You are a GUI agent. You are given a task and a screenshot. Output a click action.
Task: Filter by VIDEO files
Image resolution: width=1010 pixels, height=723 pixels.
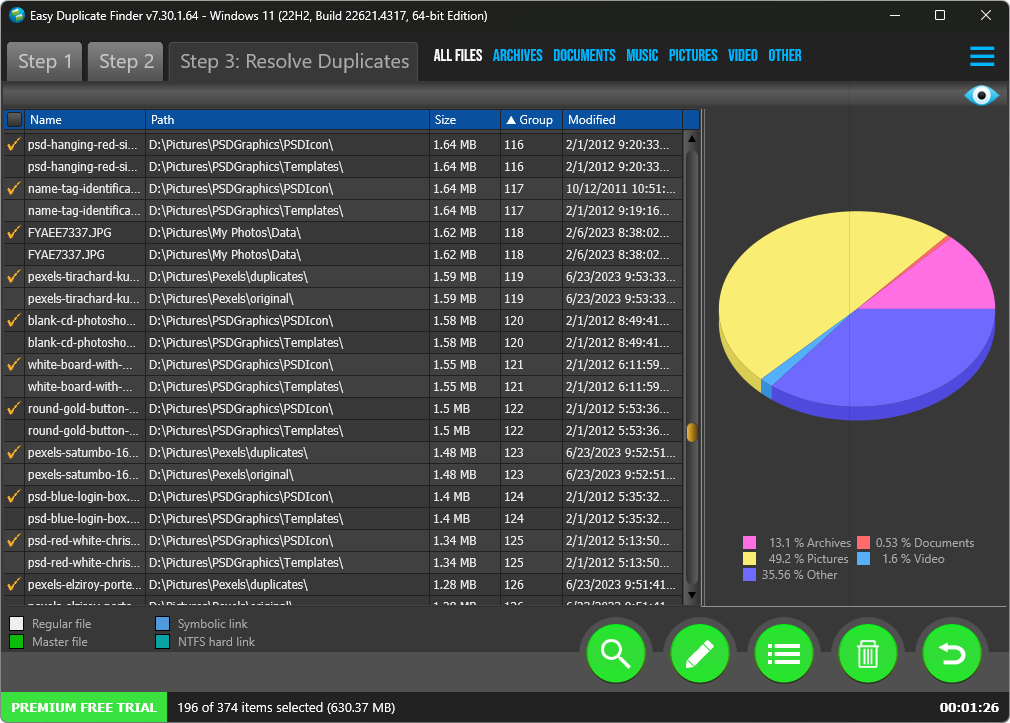pos(743,55)
